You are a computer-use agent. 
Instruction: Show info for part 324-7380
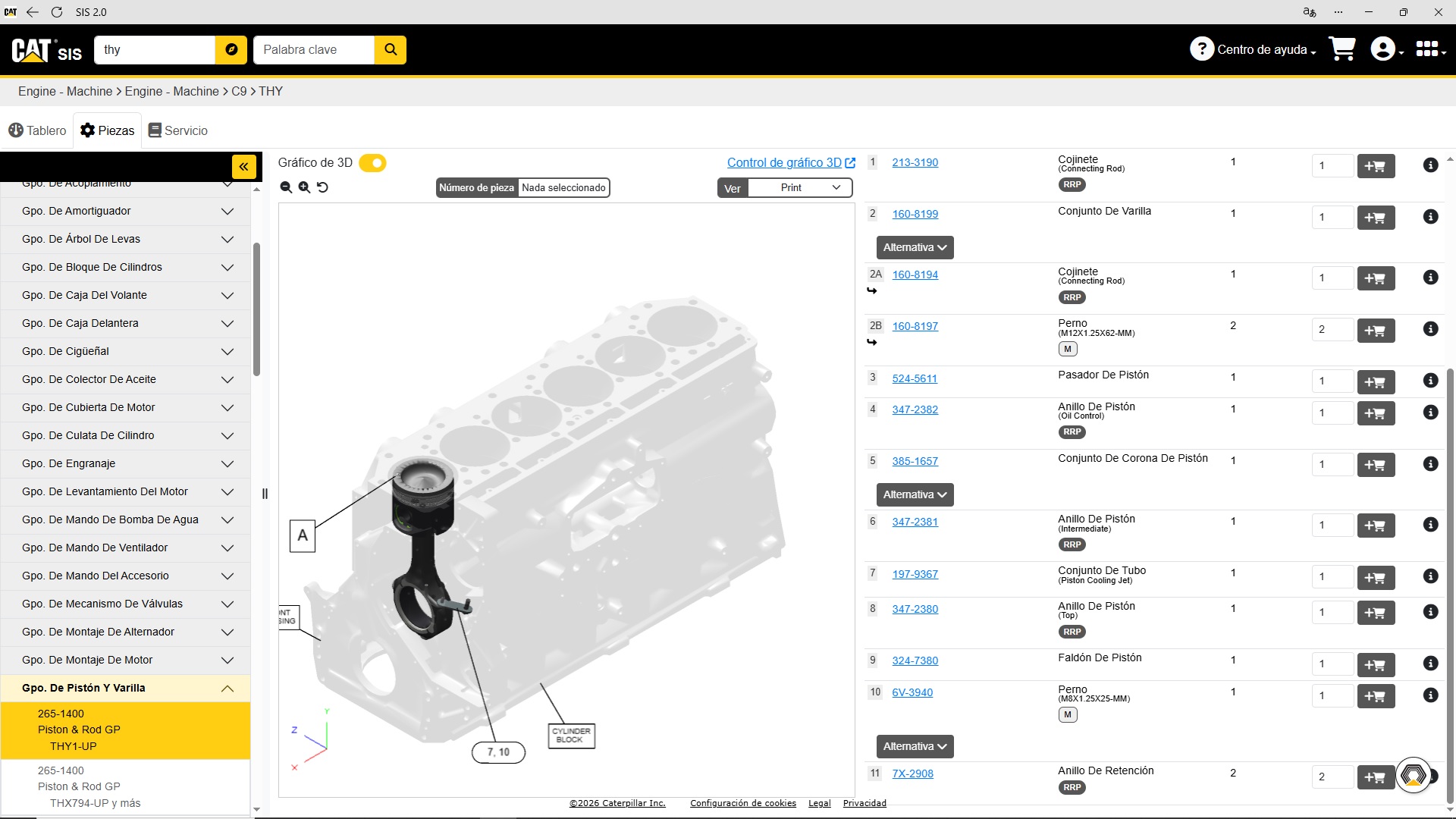(x=1430, y=664)
